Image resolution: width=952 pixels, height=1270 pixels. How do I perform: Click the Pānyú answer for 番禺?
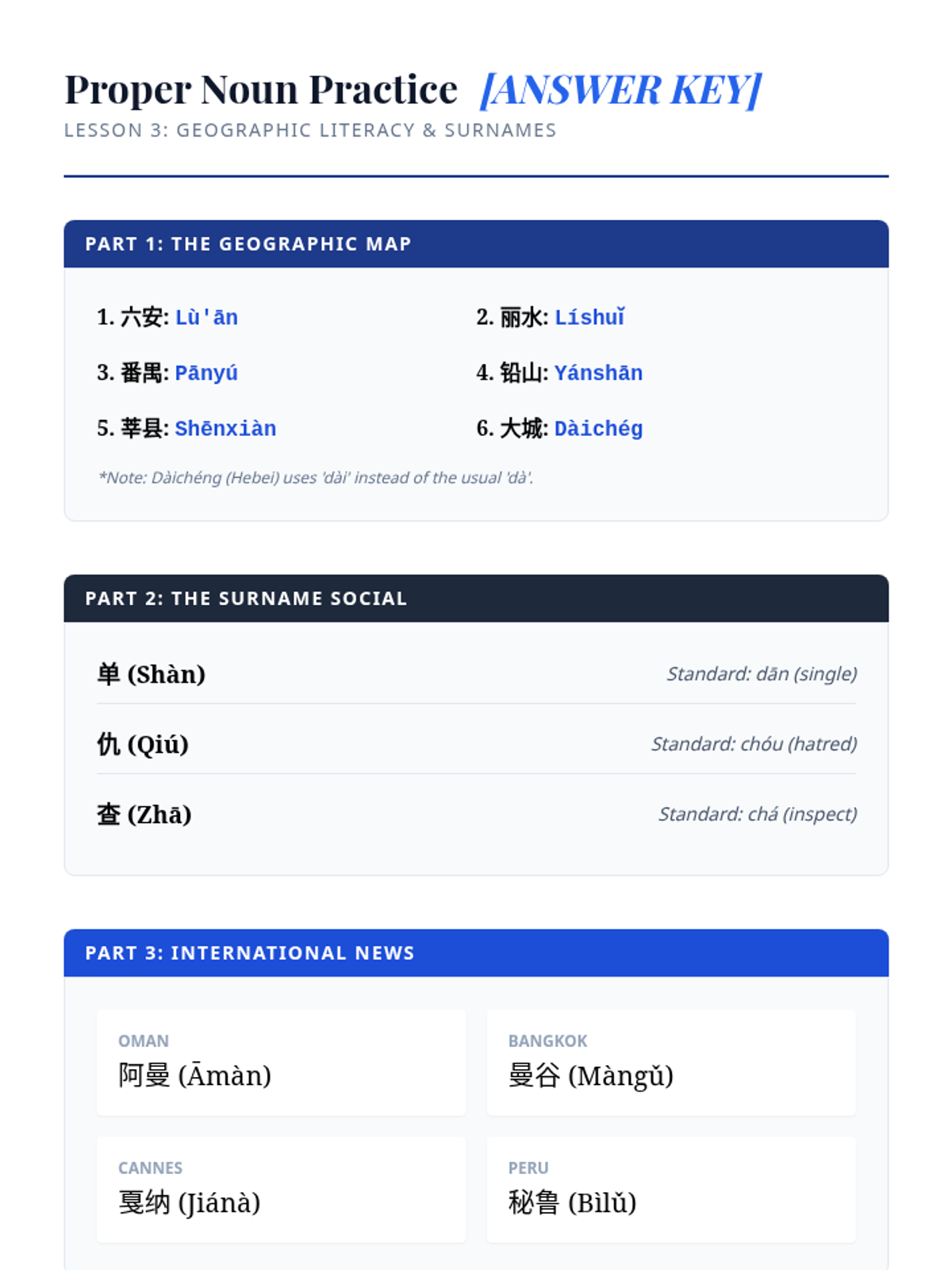206,373
